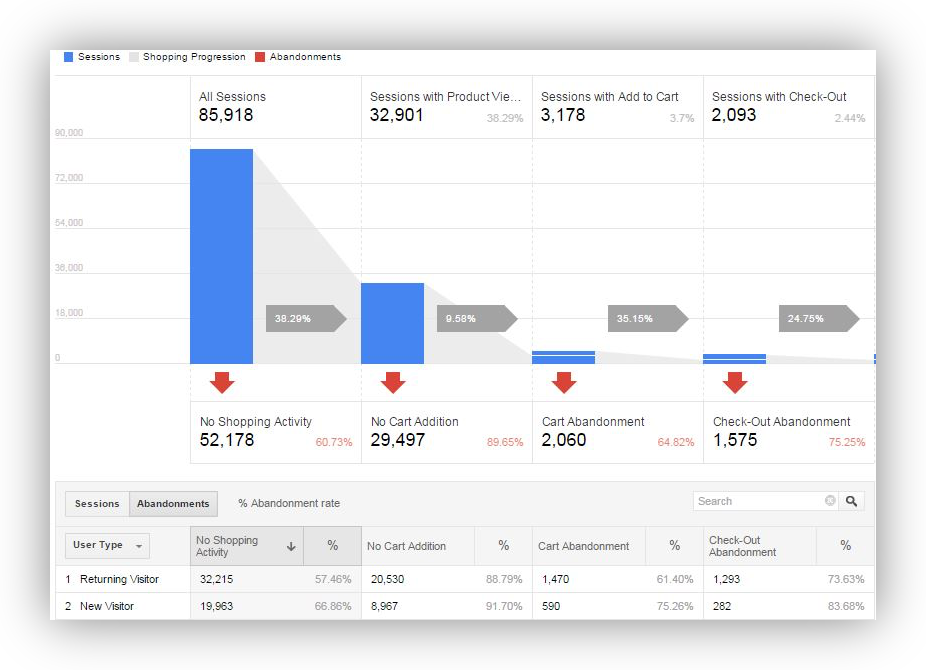Click the No Cart Addition 29,497 value
926x670 pixels.
397,440
